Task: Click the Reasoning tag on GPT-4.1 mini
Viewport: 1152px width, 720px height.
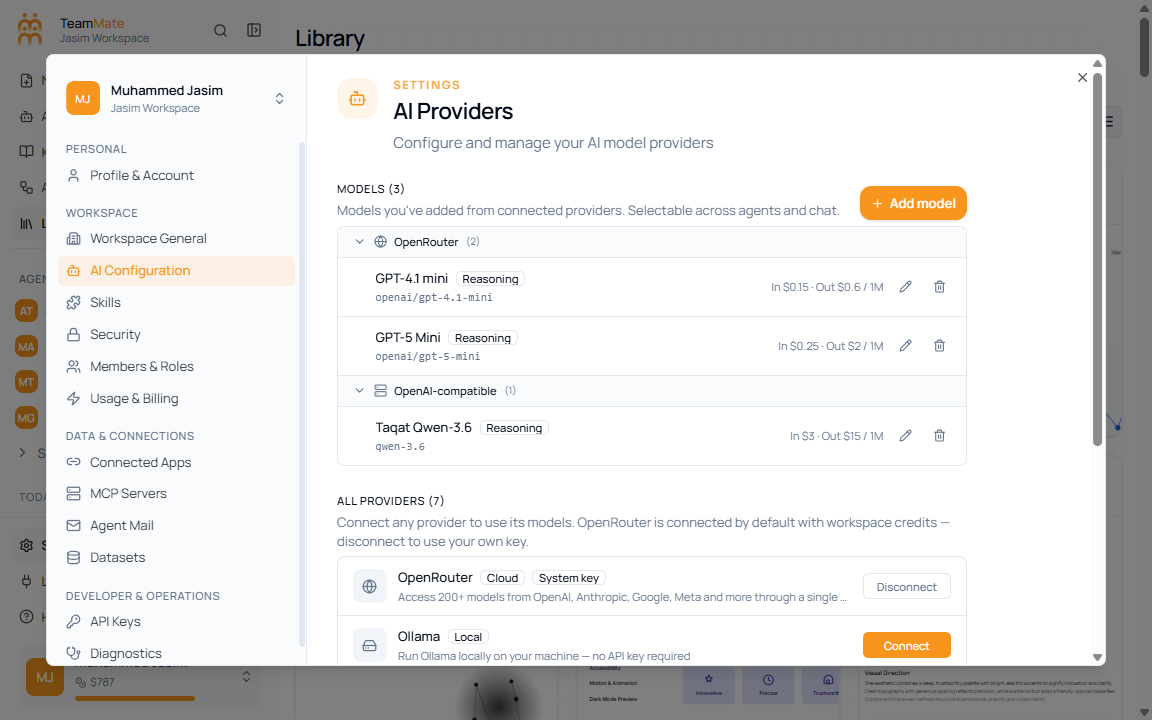Action: click(x=490, y=279)
